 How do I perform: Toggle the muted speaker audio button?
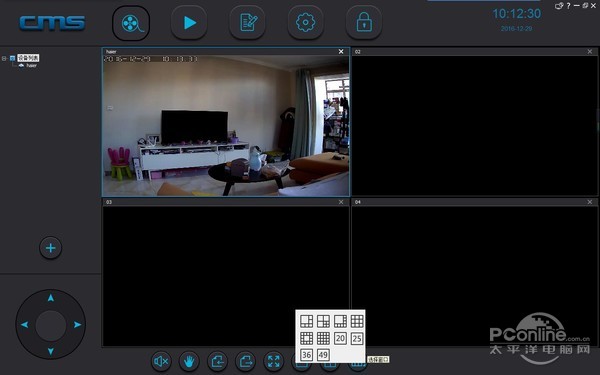161,361
